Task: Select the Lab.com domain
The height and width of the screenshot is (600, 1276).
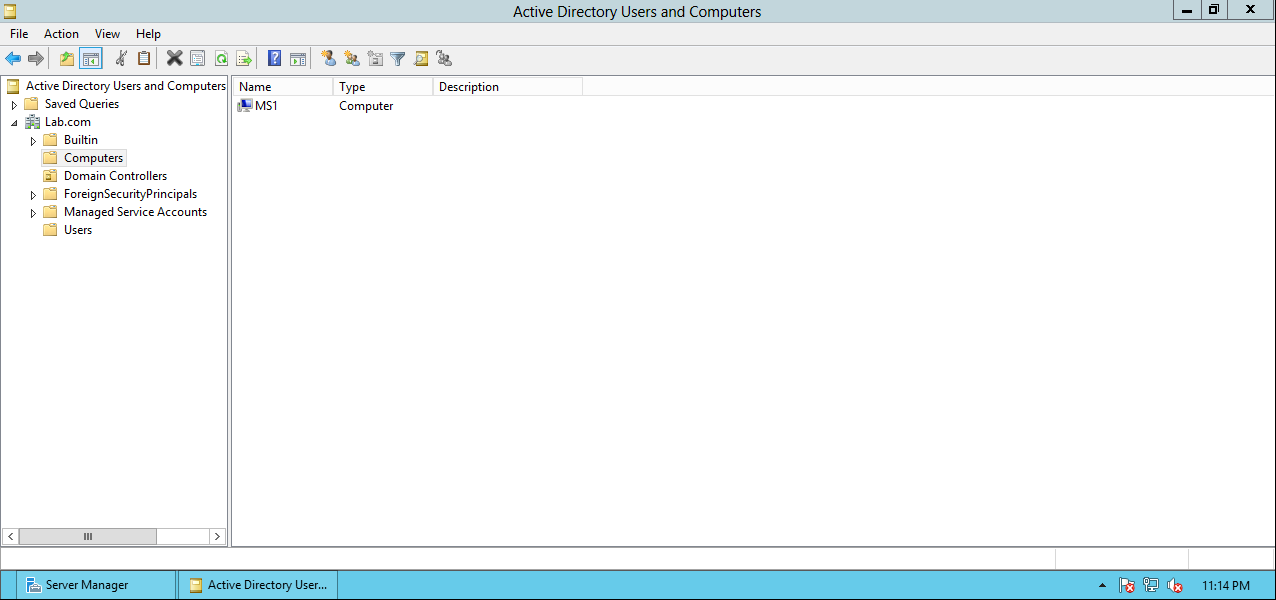Action: click(x=68, y=122)
